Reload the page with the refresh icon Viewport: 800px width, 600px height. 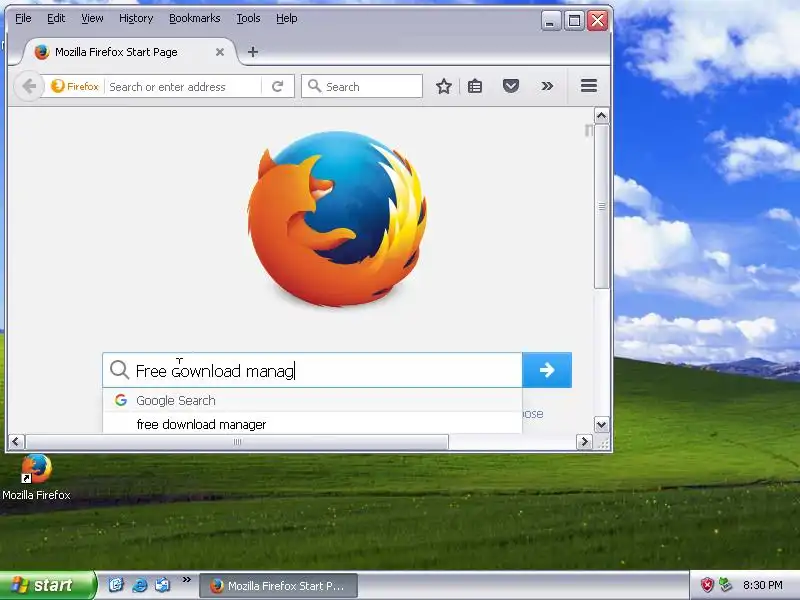[x=277, y=86]
